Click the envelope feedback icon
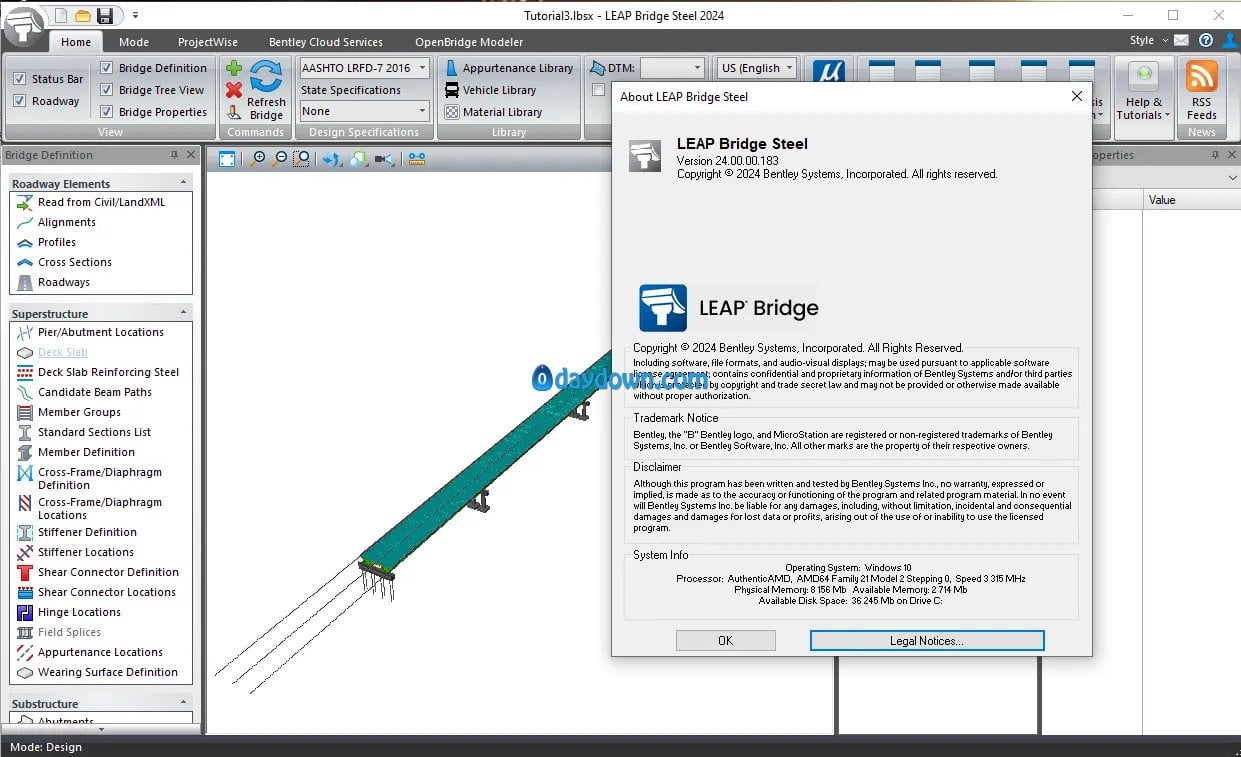The height and width of the screenshot is (757, 1241). [x=1182, y=41]
